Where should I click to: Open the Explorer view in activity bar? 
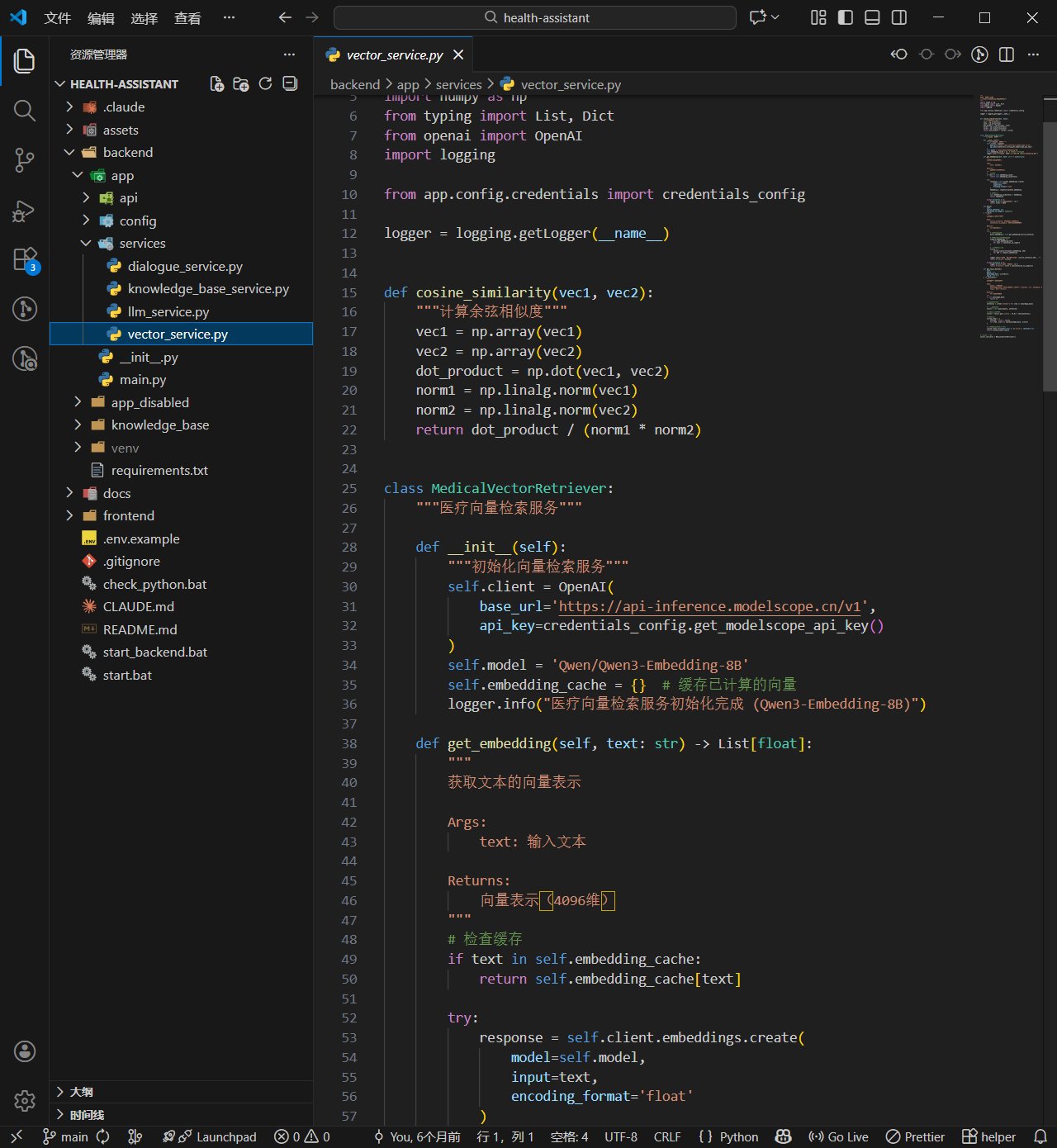25,60
